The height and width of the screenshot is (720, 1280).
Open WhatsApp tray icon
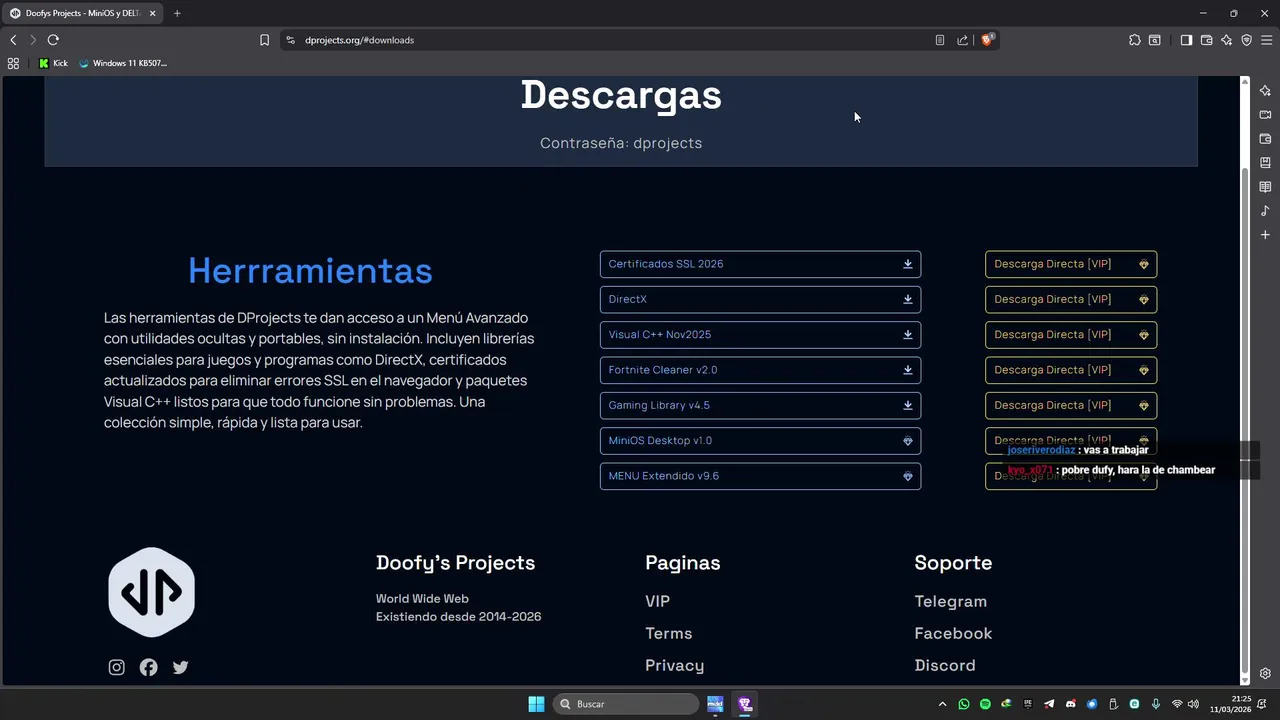pos(964,704)
